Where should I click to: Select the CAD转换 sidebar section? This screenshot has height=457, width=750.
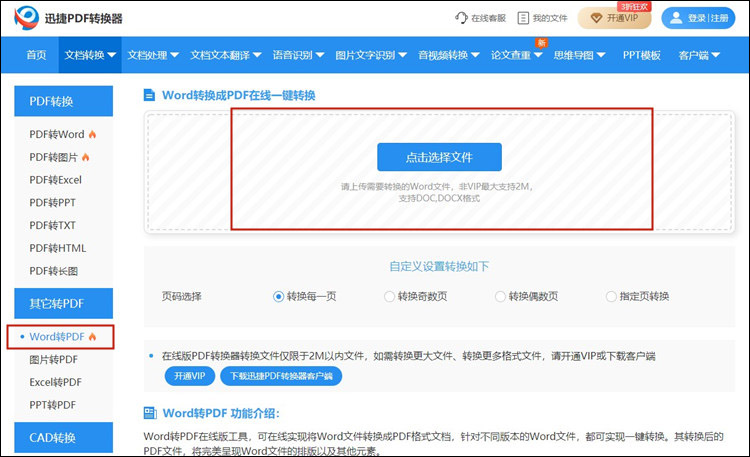click(x=64, y=437)
